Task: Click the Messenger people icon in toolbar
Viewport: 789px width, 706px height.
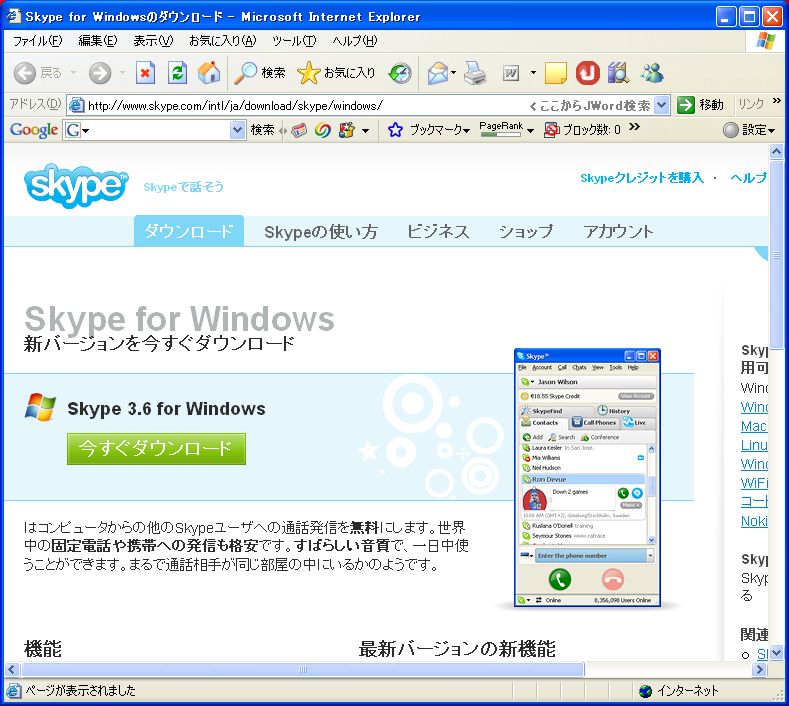Action: point(653,73)
